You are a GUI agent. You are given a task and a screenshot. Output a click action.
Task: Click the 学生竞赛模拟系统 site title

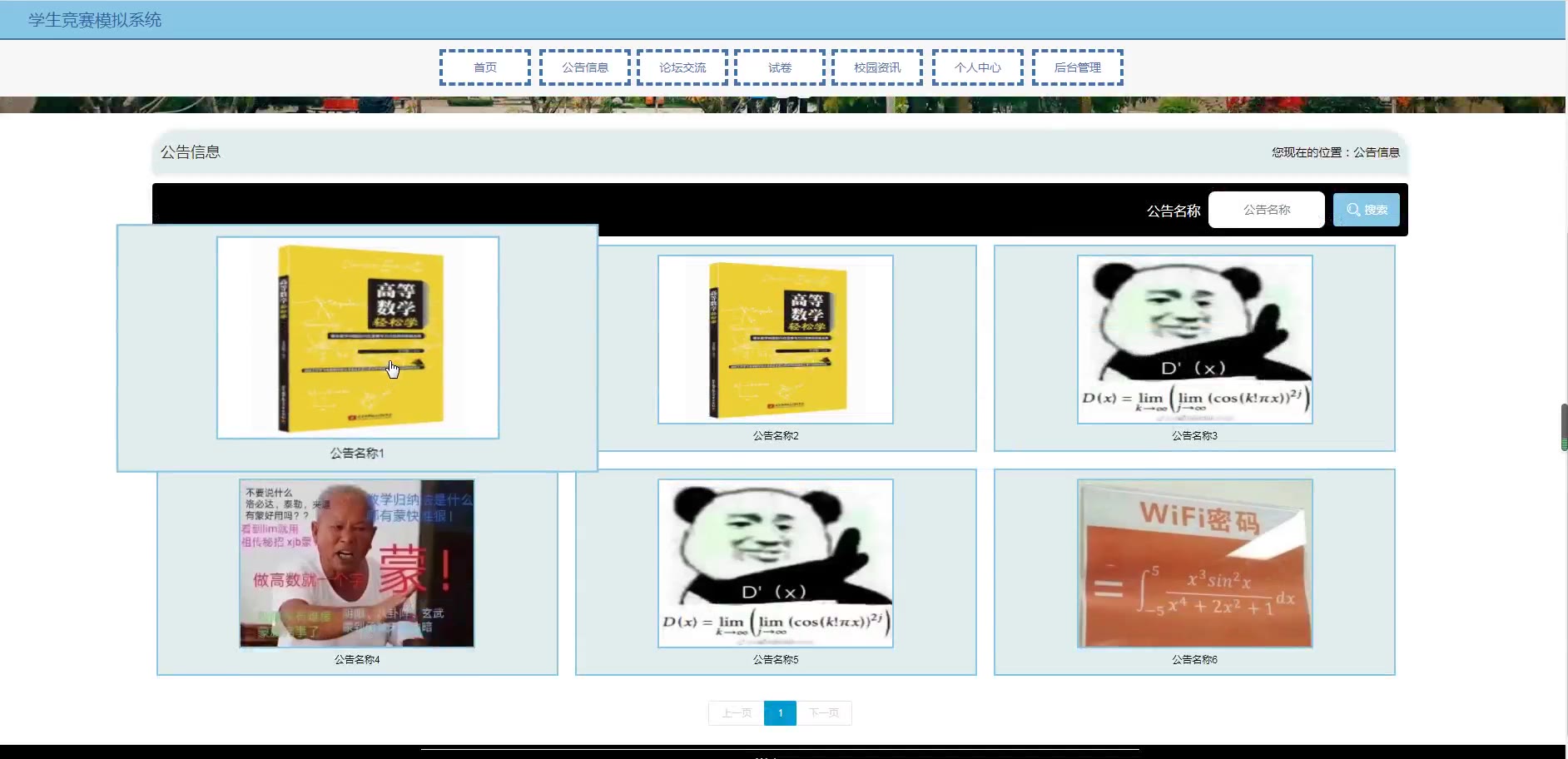coord(95,20)
